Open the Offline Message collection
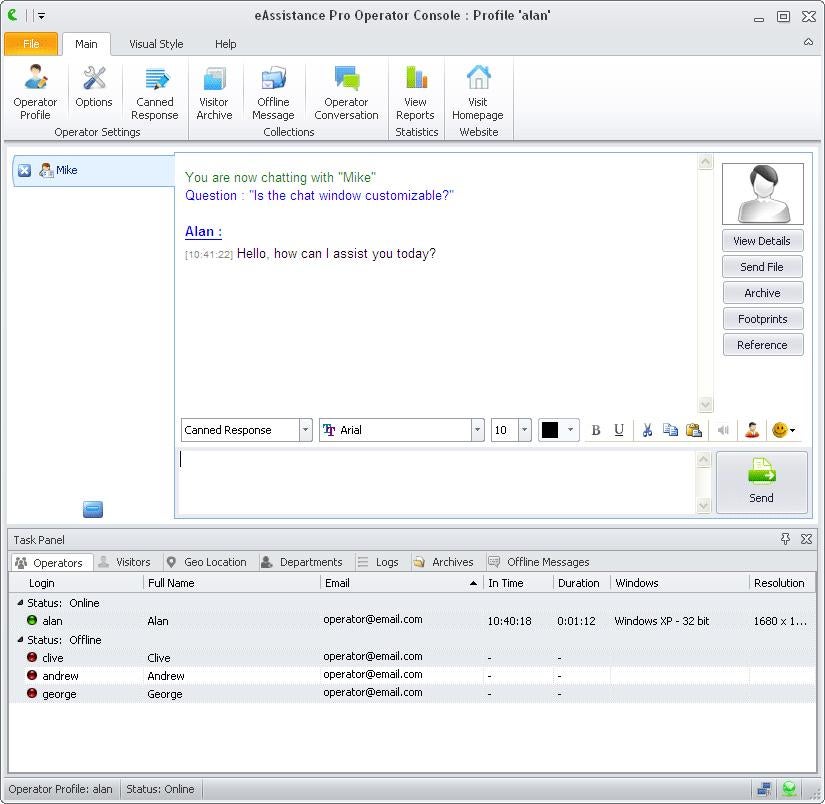This screenshot has height=804, width=825. point(273,93)
